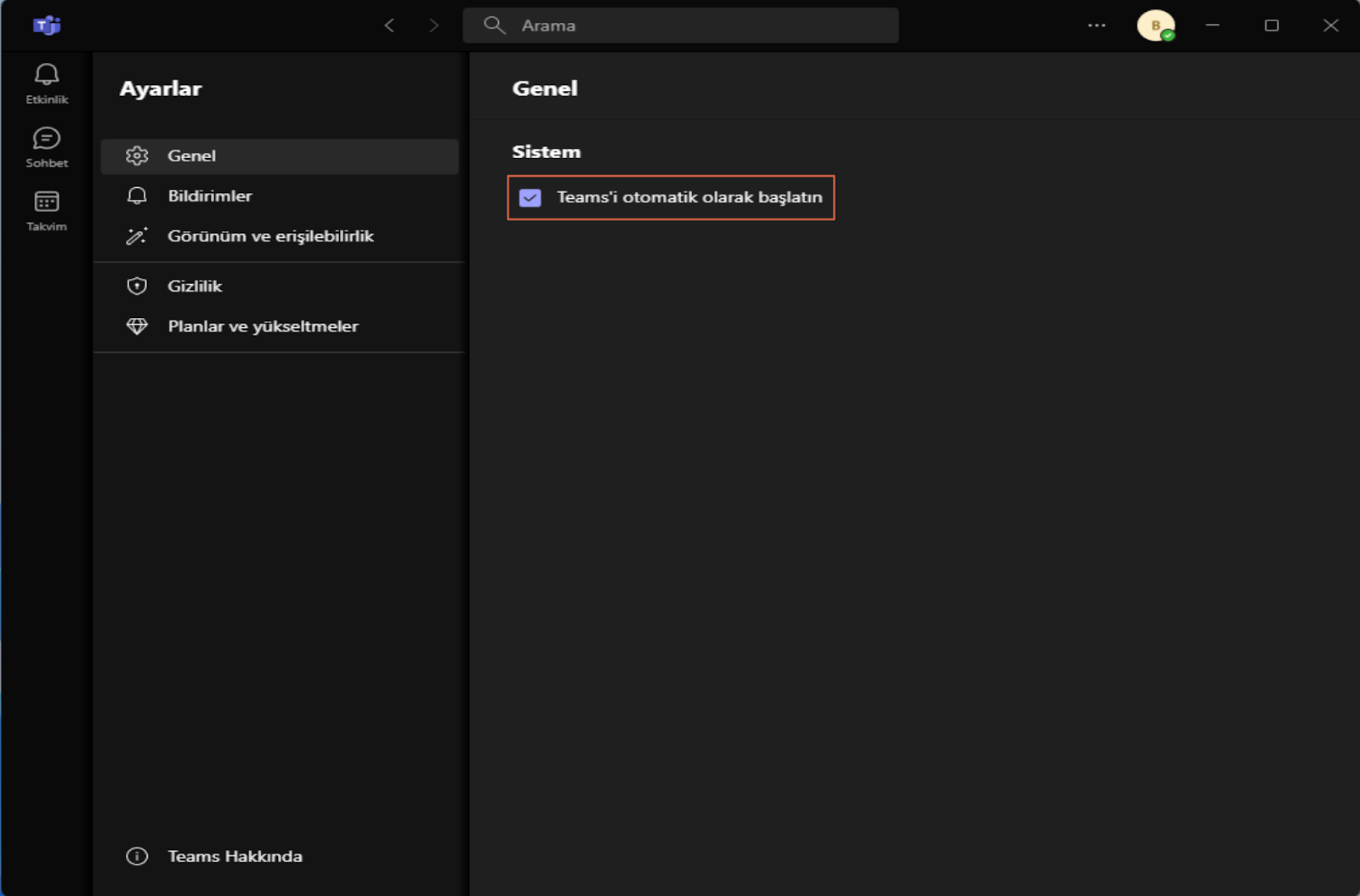Open the Gizlilik settings section
This screenshot has width=1360, height=896.
(280, 286)
